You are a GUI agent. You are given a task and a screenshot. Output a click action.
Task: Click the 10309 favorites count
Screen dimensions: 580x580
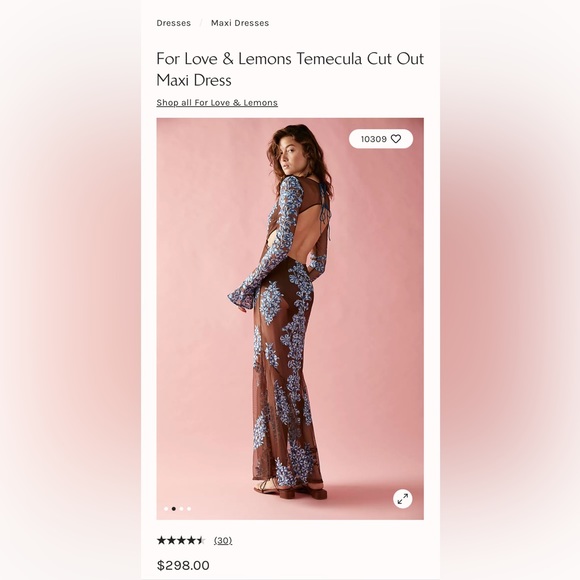click(x=374, y=139)
